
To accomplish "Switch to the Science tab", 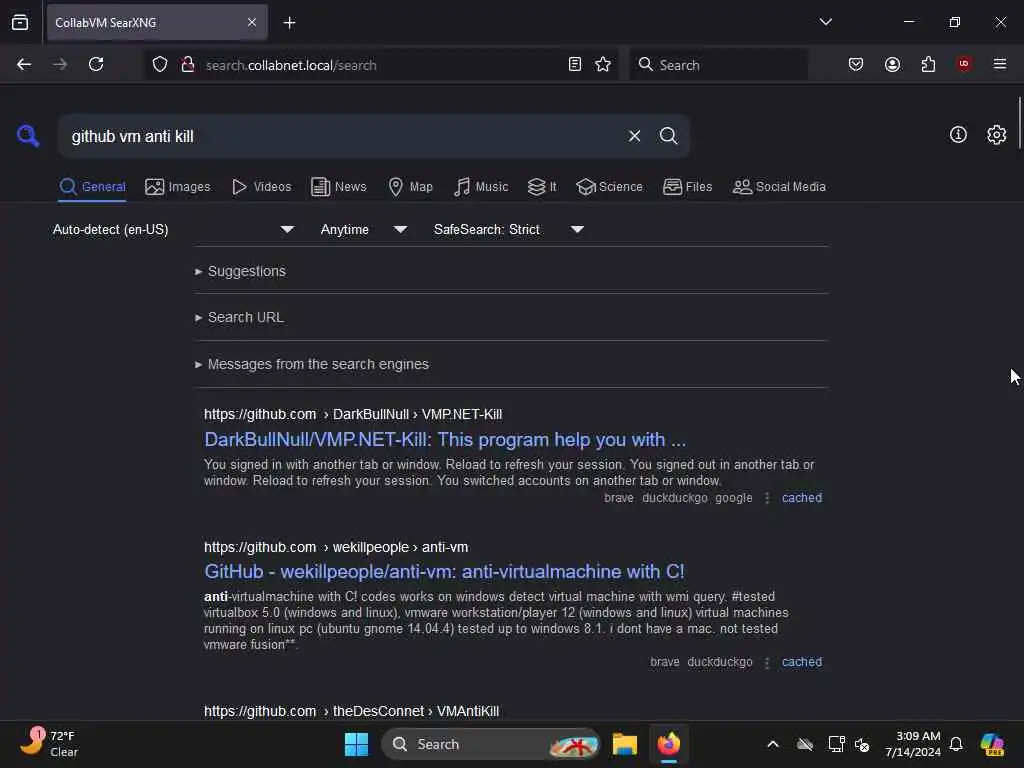I will 609,187.
